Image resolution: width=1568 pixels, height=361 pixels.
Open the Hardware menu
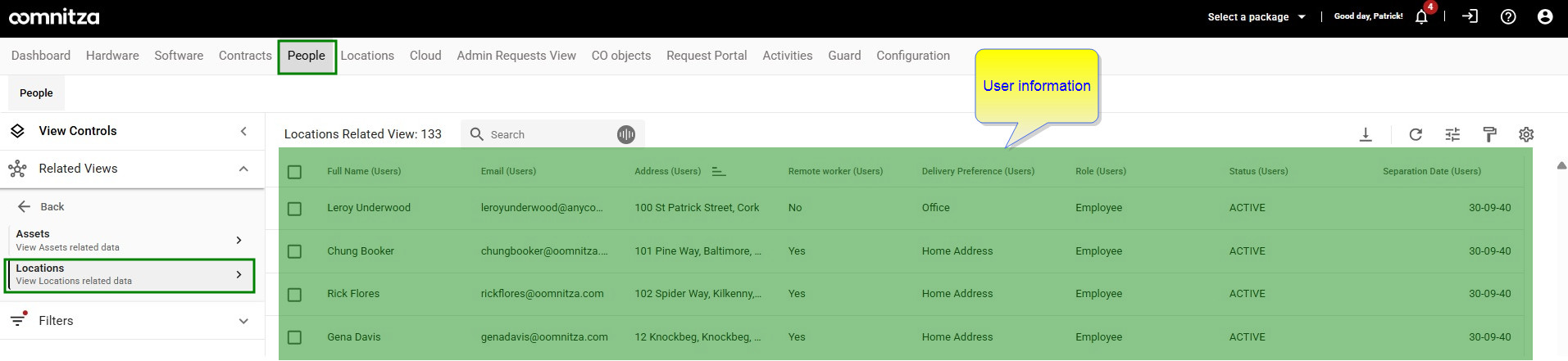pos(112,56)
